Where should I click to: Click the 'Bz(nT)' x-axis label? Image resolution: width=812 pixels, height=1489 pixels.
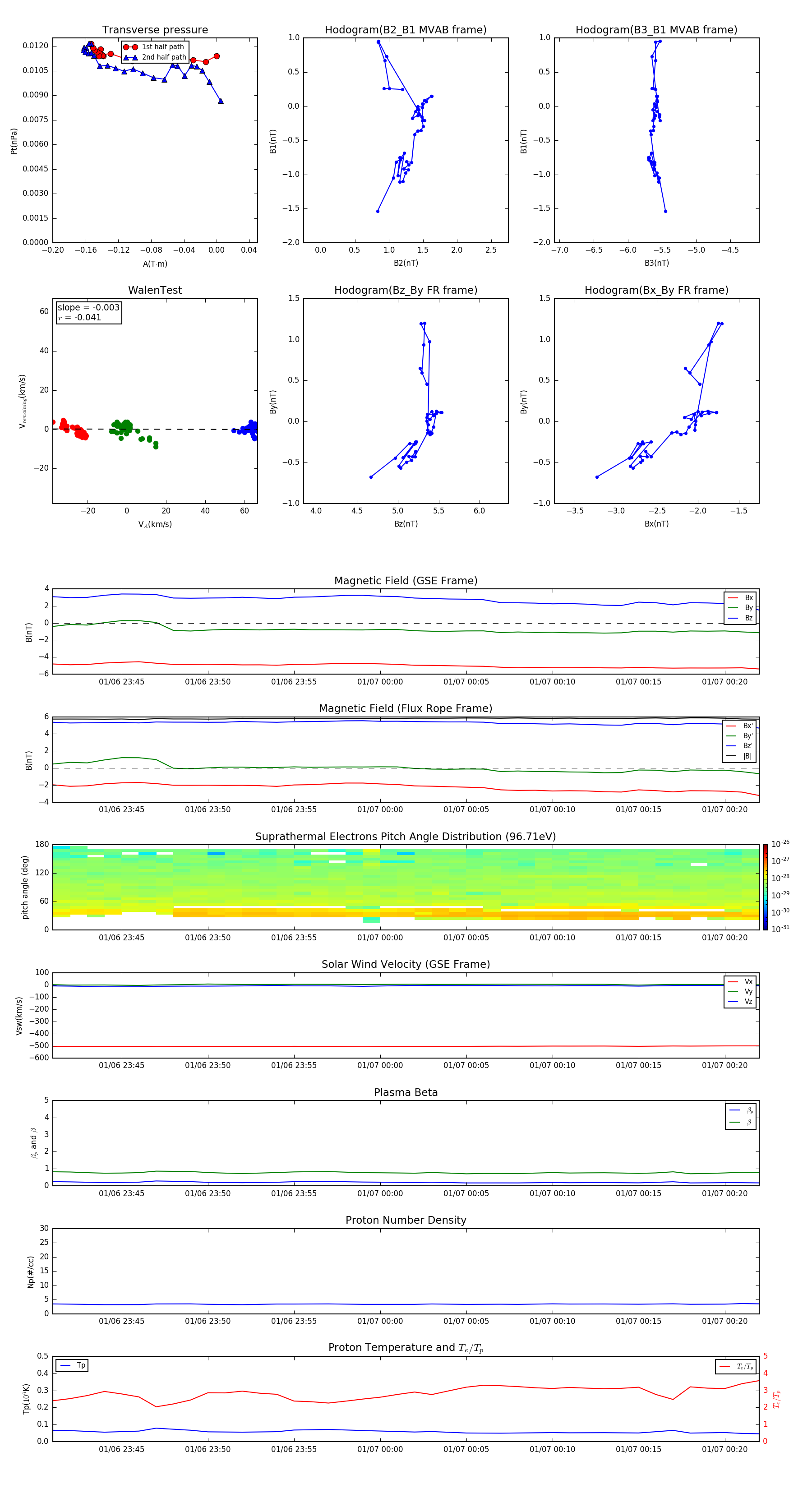[406, 524]
